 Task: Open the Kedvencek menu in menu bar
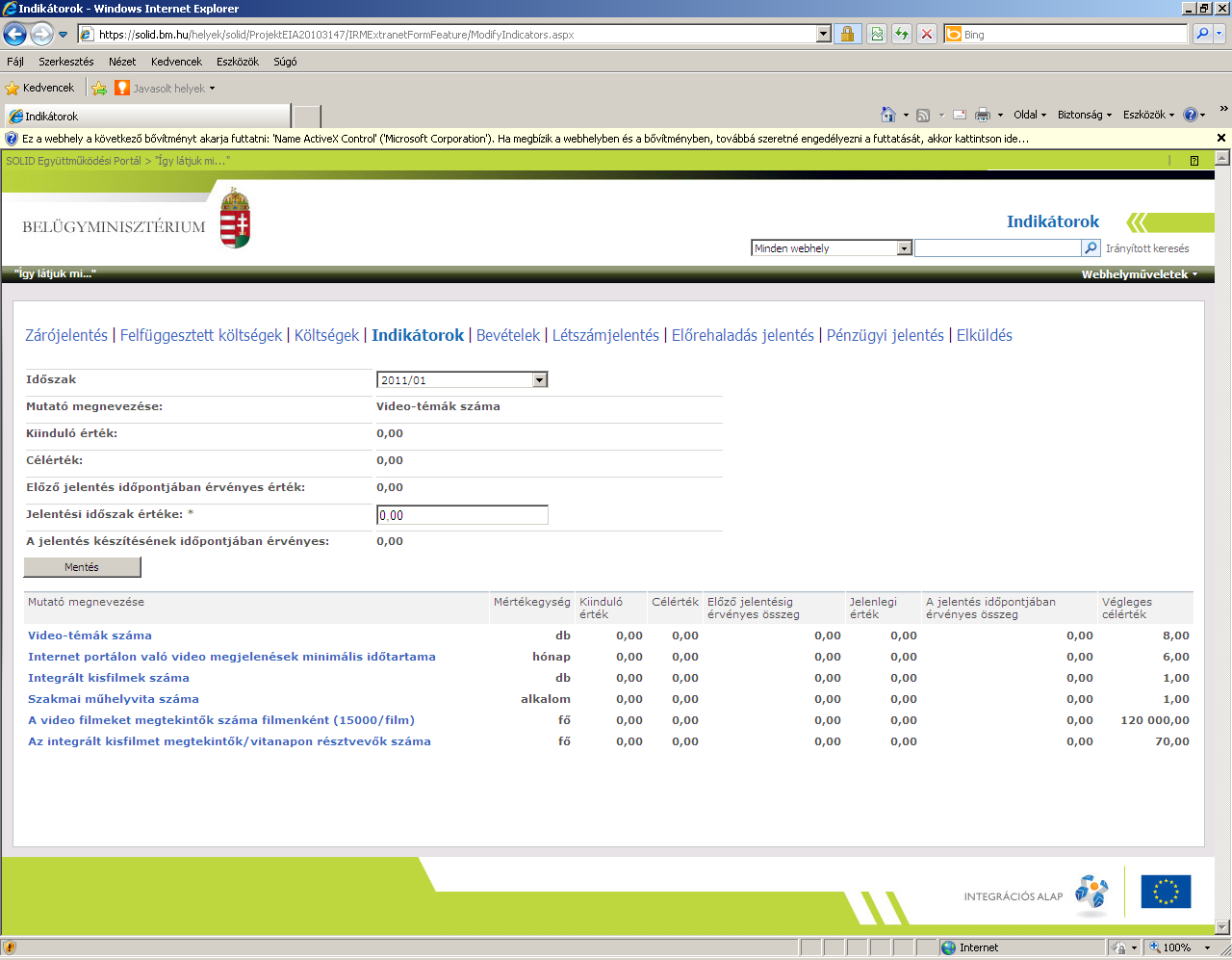pos(176,62)
